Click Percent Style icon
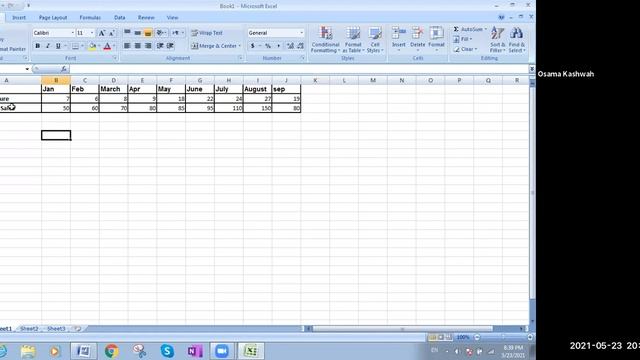Image resolution: width=640 pixels, height=360 pixels. point(268,46)
